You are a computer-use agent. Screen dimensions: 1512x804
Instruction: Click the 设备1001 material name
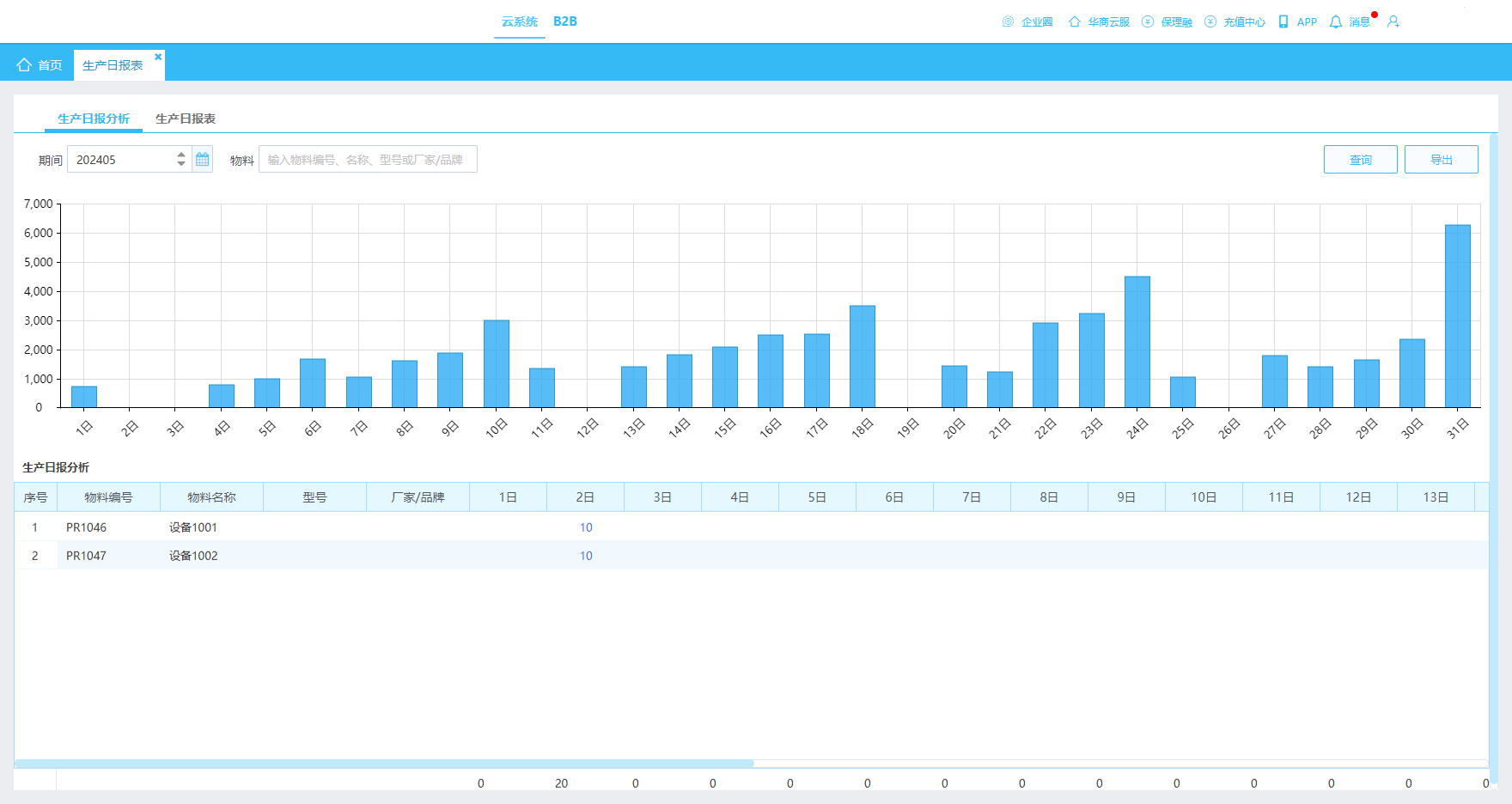point(193,527)
